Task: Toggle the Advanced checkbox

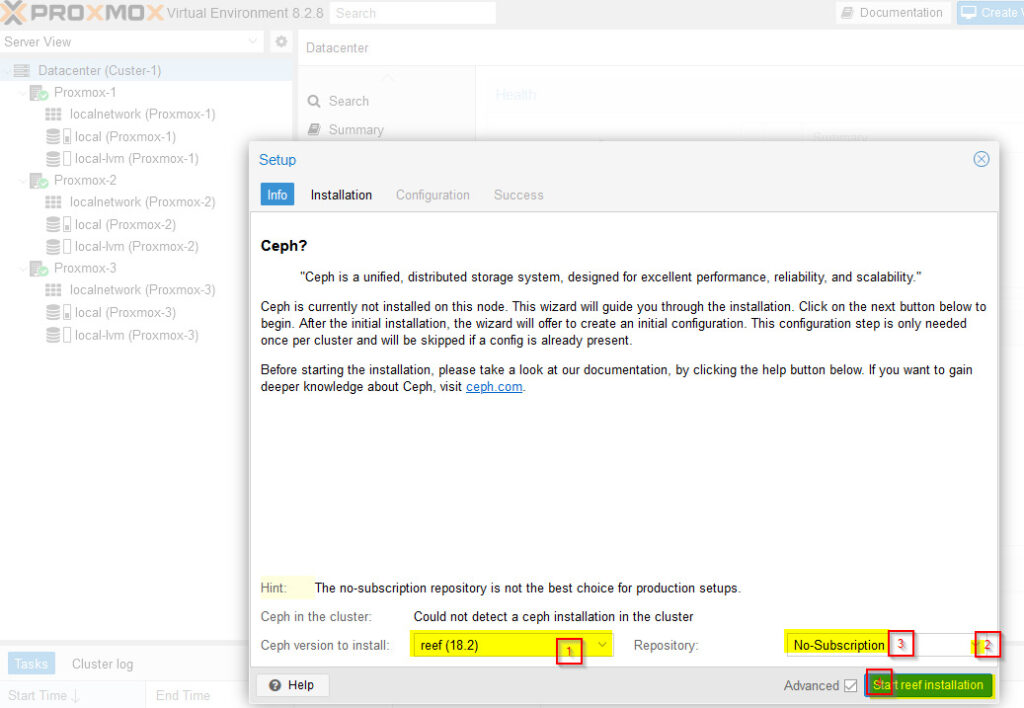Action: point(850,685)
